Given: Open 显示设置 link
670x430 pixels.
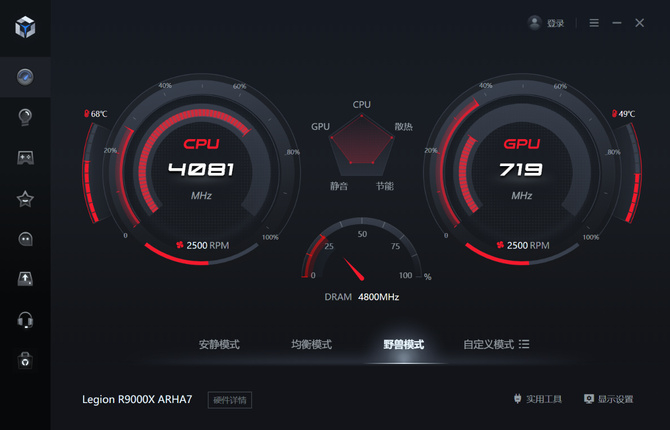Looking at the screenshot, I should click(608, 399).
